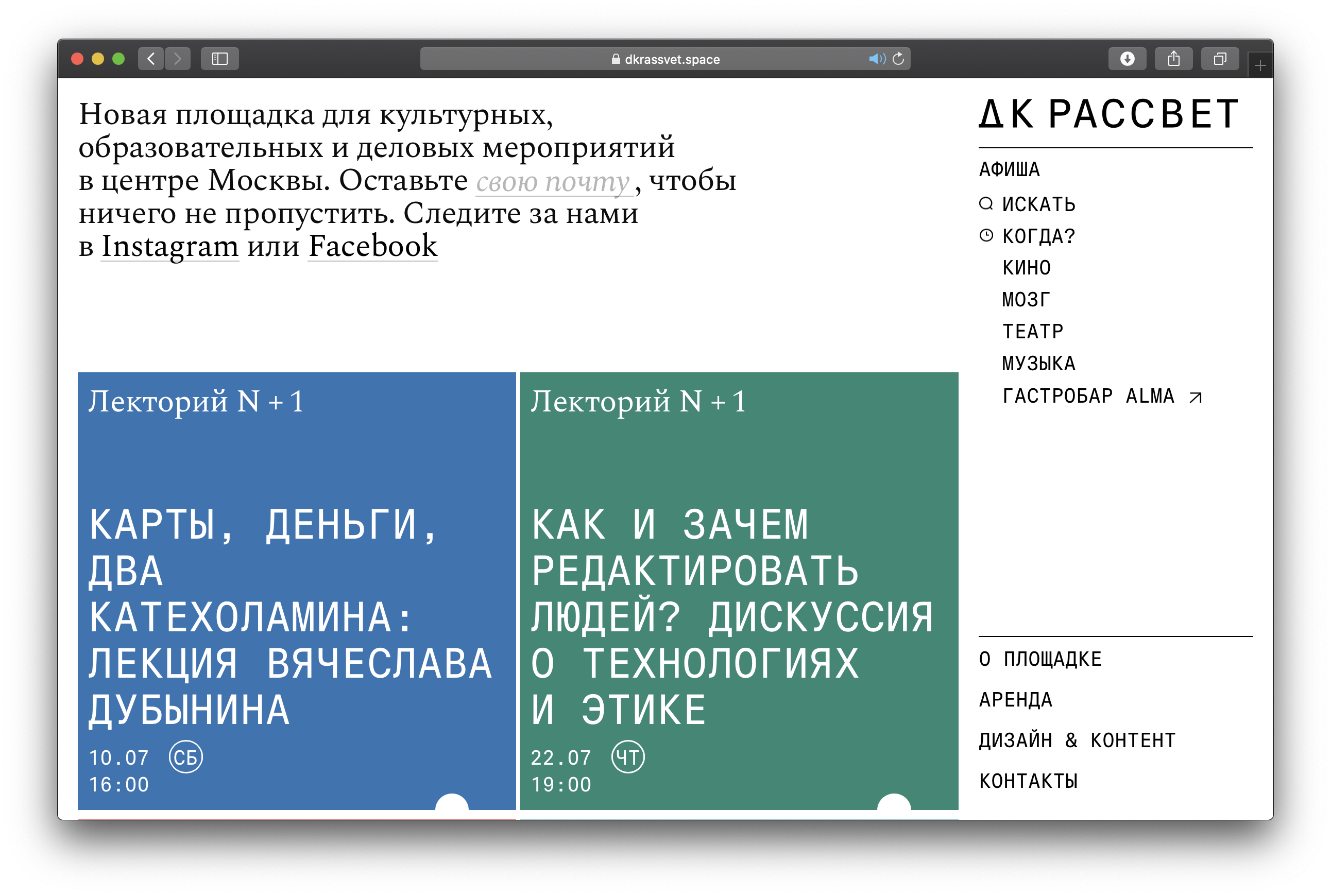Go to АРЕНДА page
The width and height of the screenshot is (1331, 896).
click(x=1016, y=700)
